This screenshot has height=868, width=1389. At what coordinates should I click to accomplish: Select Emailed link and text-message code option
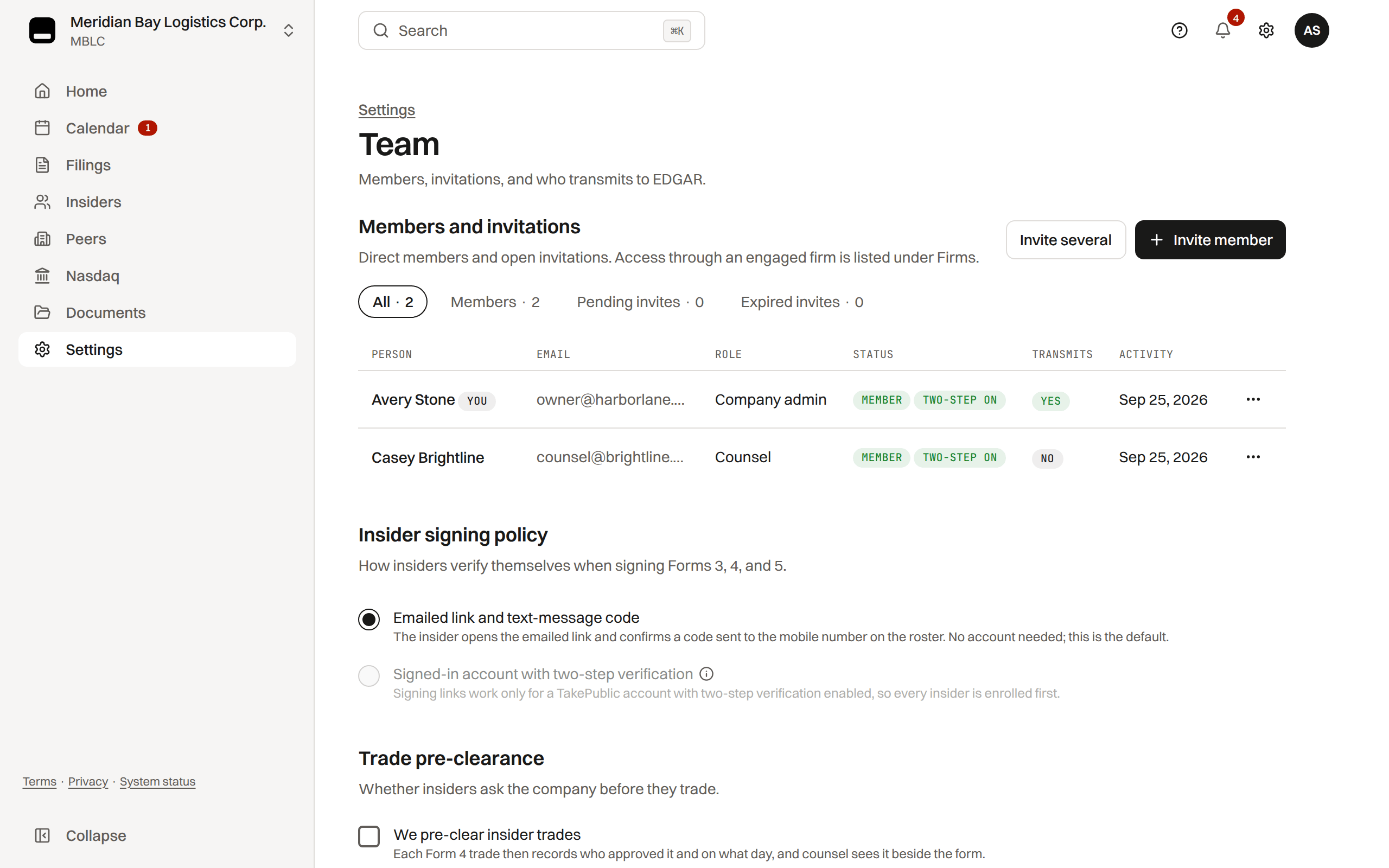click(x=369, y=620)
